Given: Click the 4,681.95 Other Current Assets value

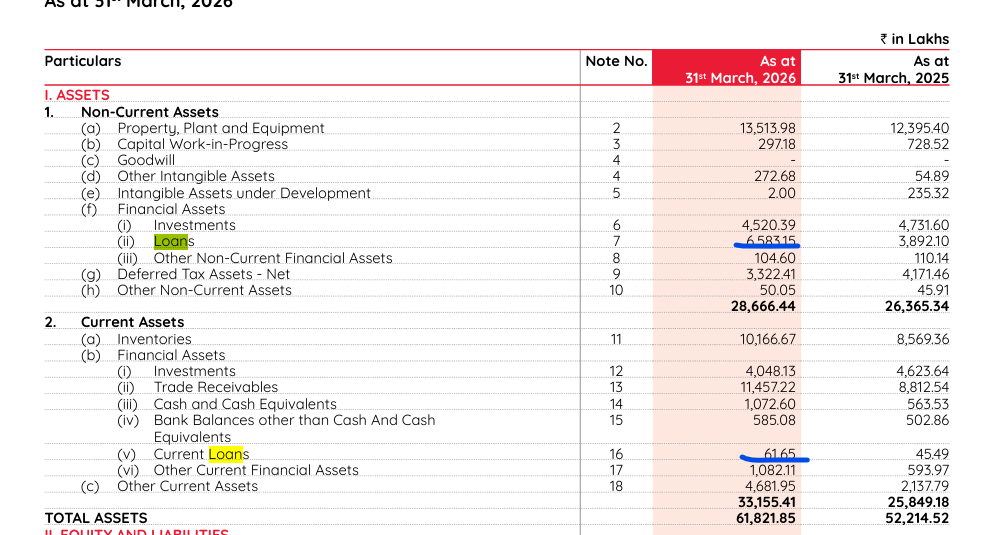Looking at the screenshot, I should (770, 486).
